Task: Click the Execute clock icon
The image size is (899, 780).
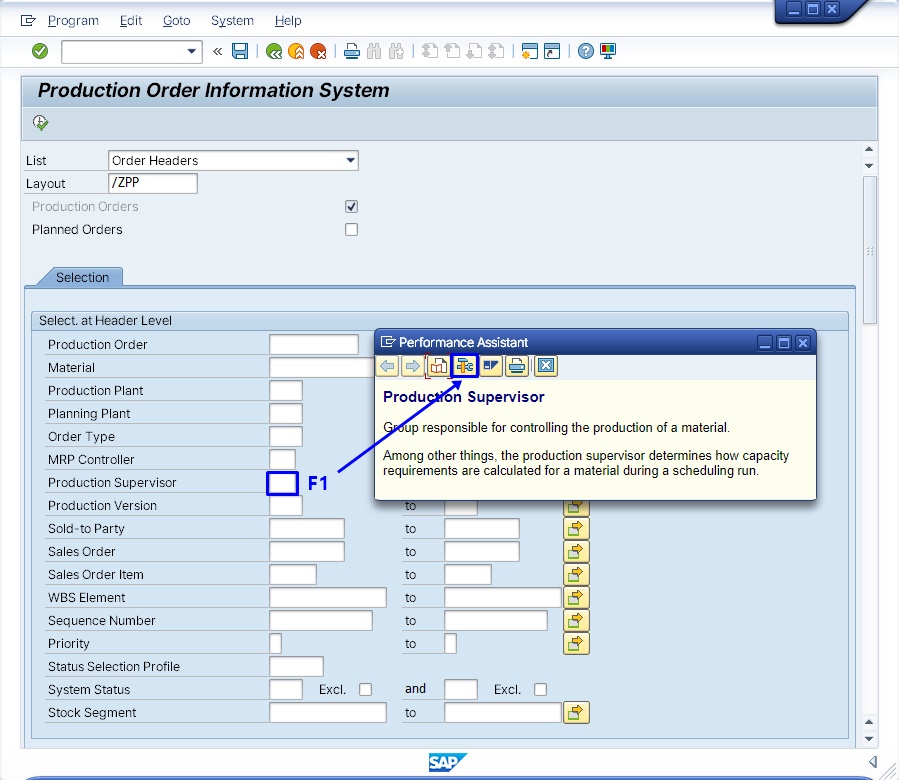Action: click(40, 122)
